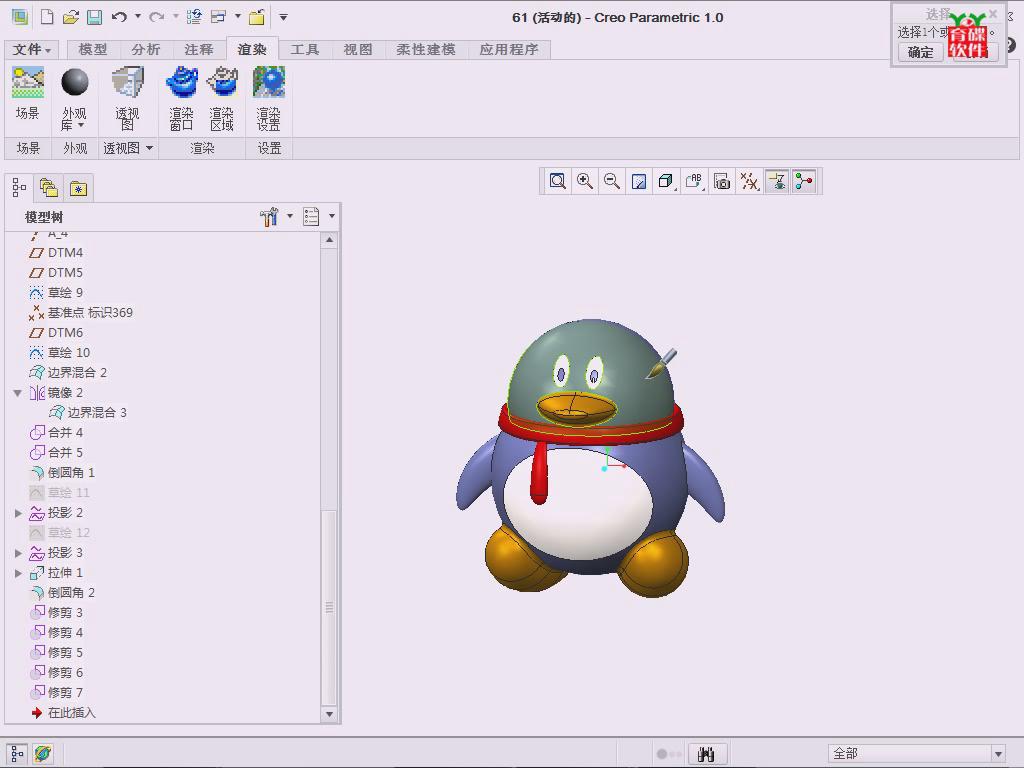Viewport: 1024px width, 768px height.
Task: Undo the last action
Action: point(119,17)
